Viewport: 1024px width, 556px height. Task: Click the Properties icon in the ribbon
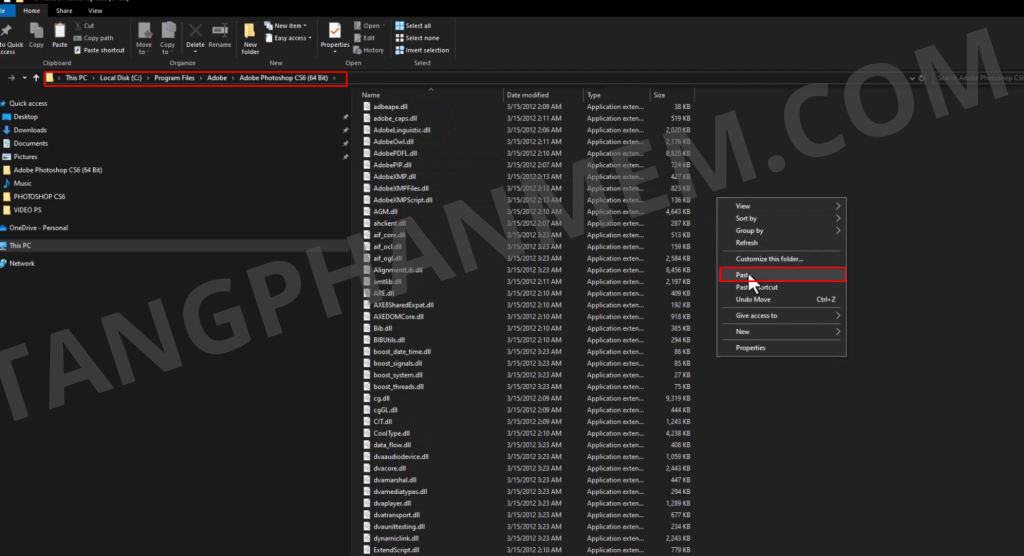pos(335,35)
